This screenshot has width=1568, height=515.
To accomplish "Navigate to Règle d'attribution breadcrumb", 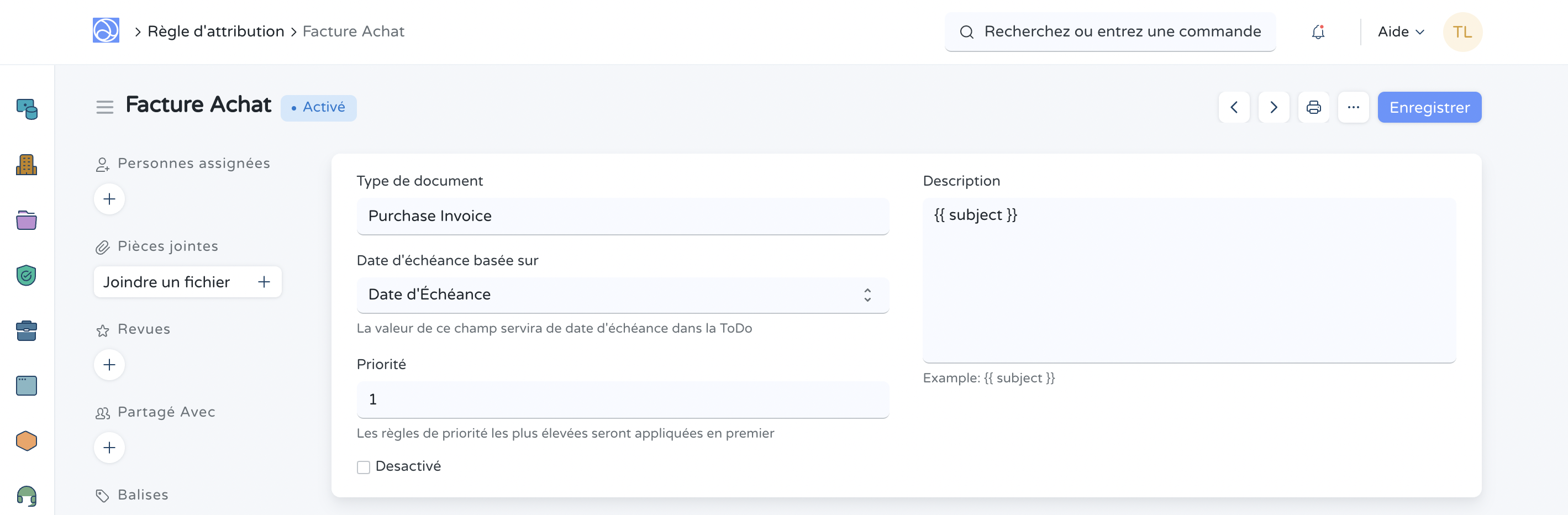I will pos(215,31).
